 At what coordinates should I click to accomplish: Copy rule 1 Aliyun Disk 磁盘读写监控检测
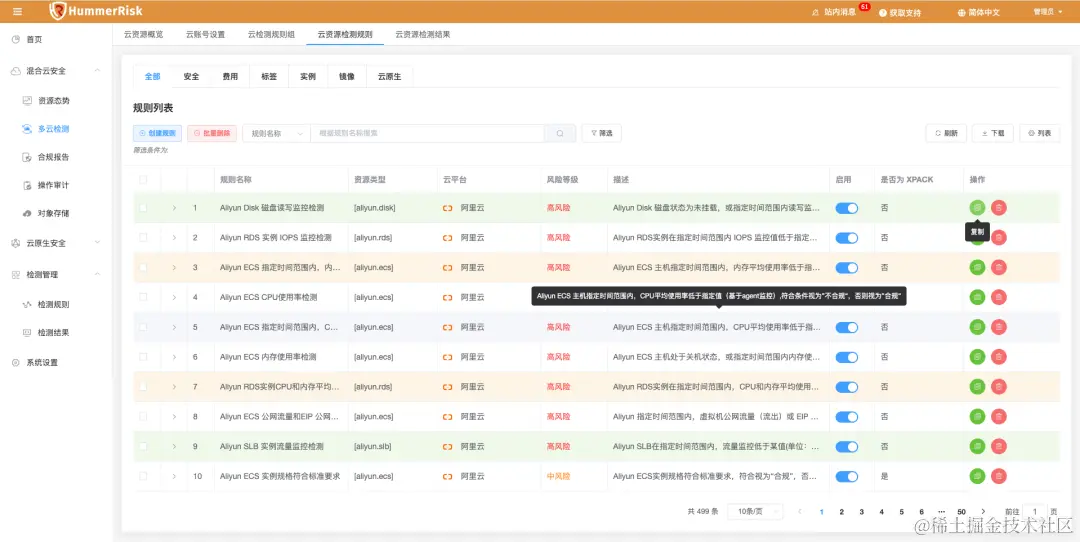(x=977, y=207)
